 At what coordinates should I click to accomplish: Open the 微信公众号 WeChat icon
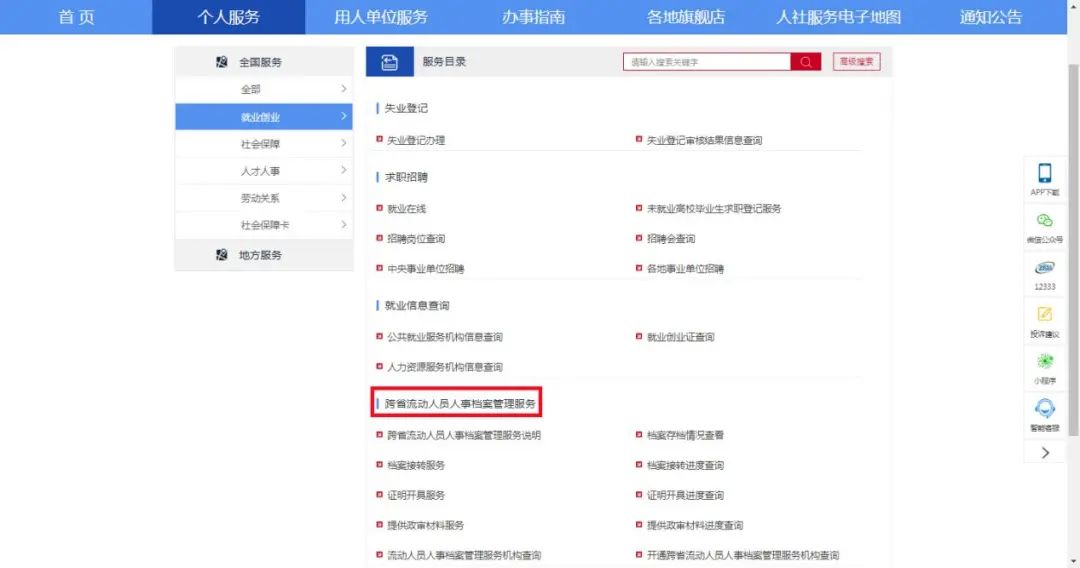click(1044, 220)
